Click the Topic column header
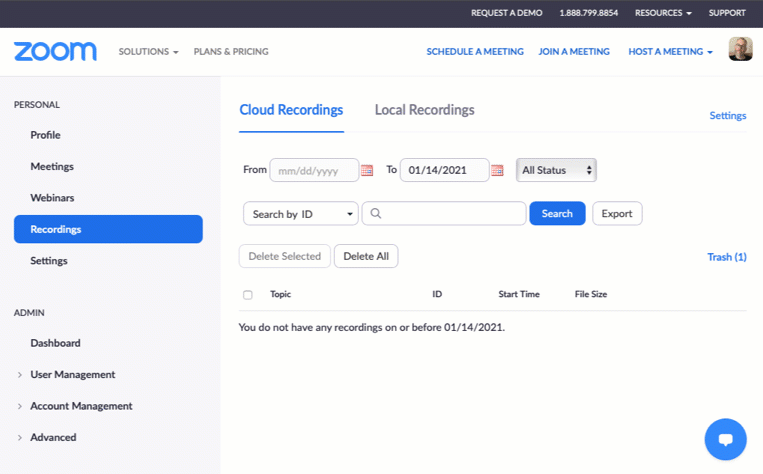 281,294
